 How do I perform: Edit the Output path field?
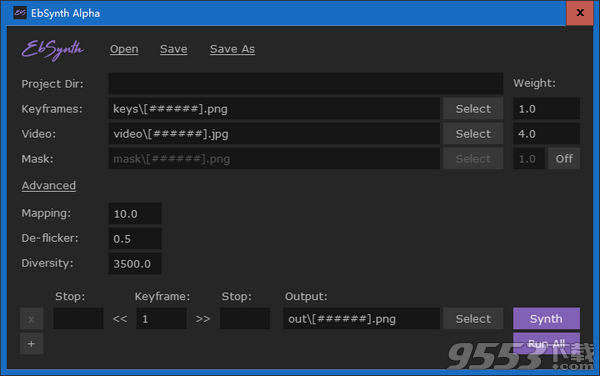coord(361,319)
